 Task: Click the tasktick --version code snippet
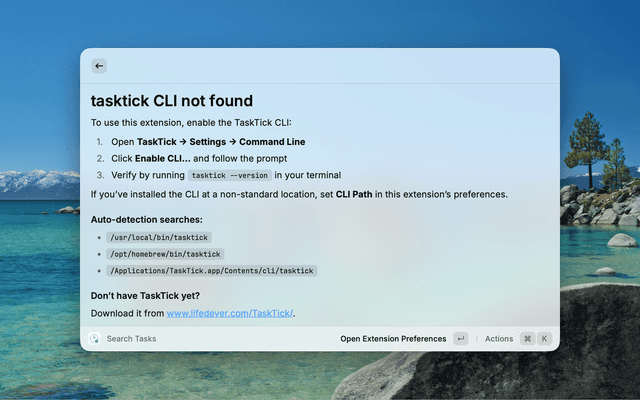coord(230,176)
